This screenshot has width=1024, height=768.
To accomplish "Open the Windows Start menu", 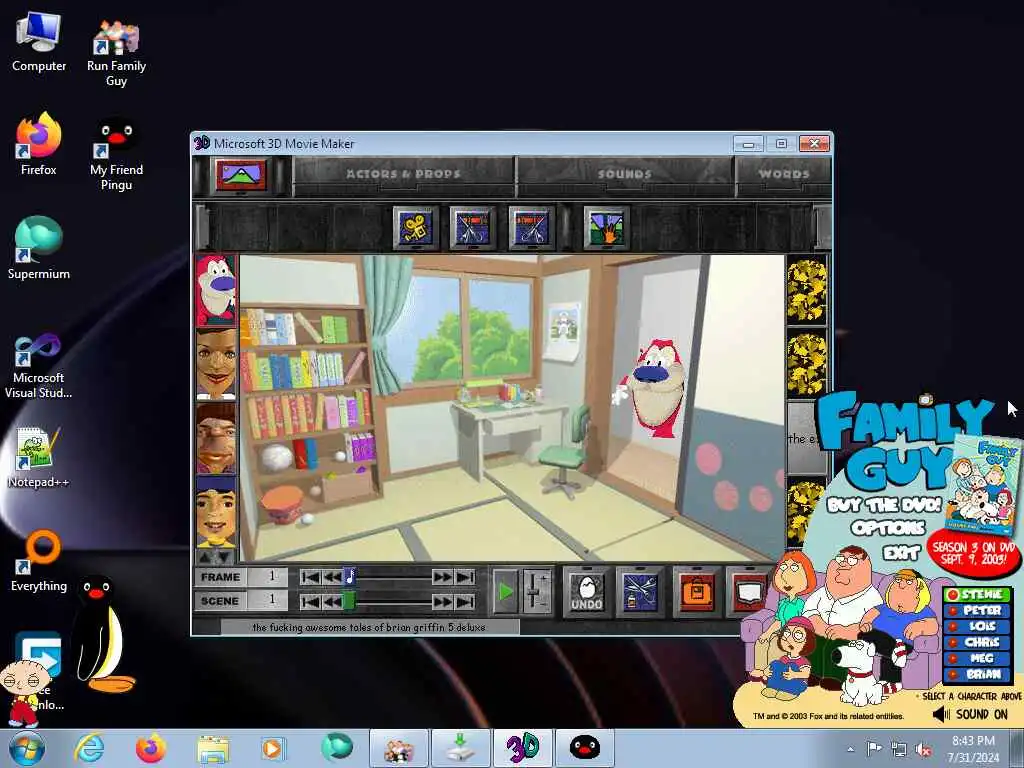I will point(27,748).
